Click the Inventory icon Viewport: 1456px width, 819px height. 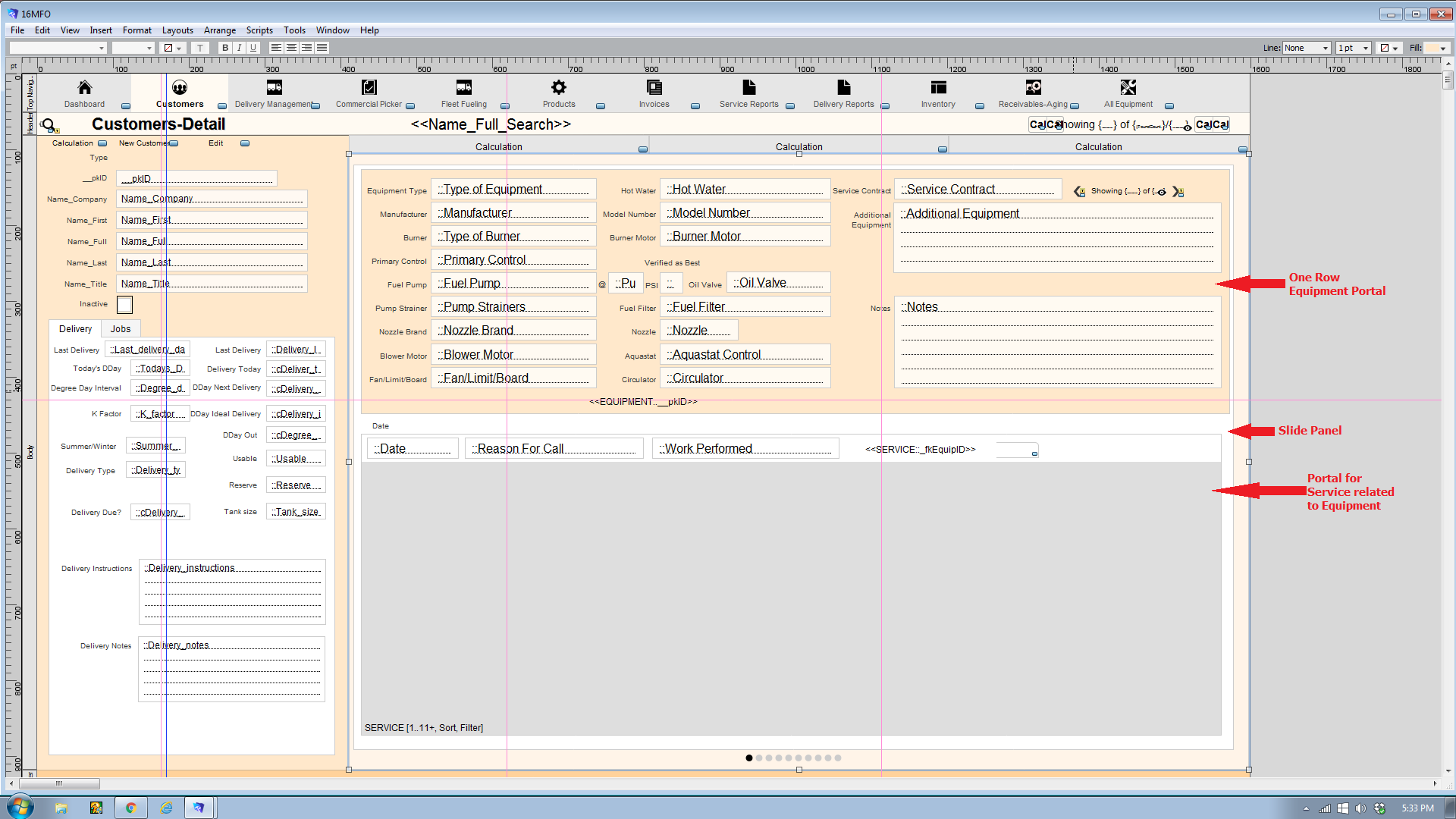coord(939,88)
